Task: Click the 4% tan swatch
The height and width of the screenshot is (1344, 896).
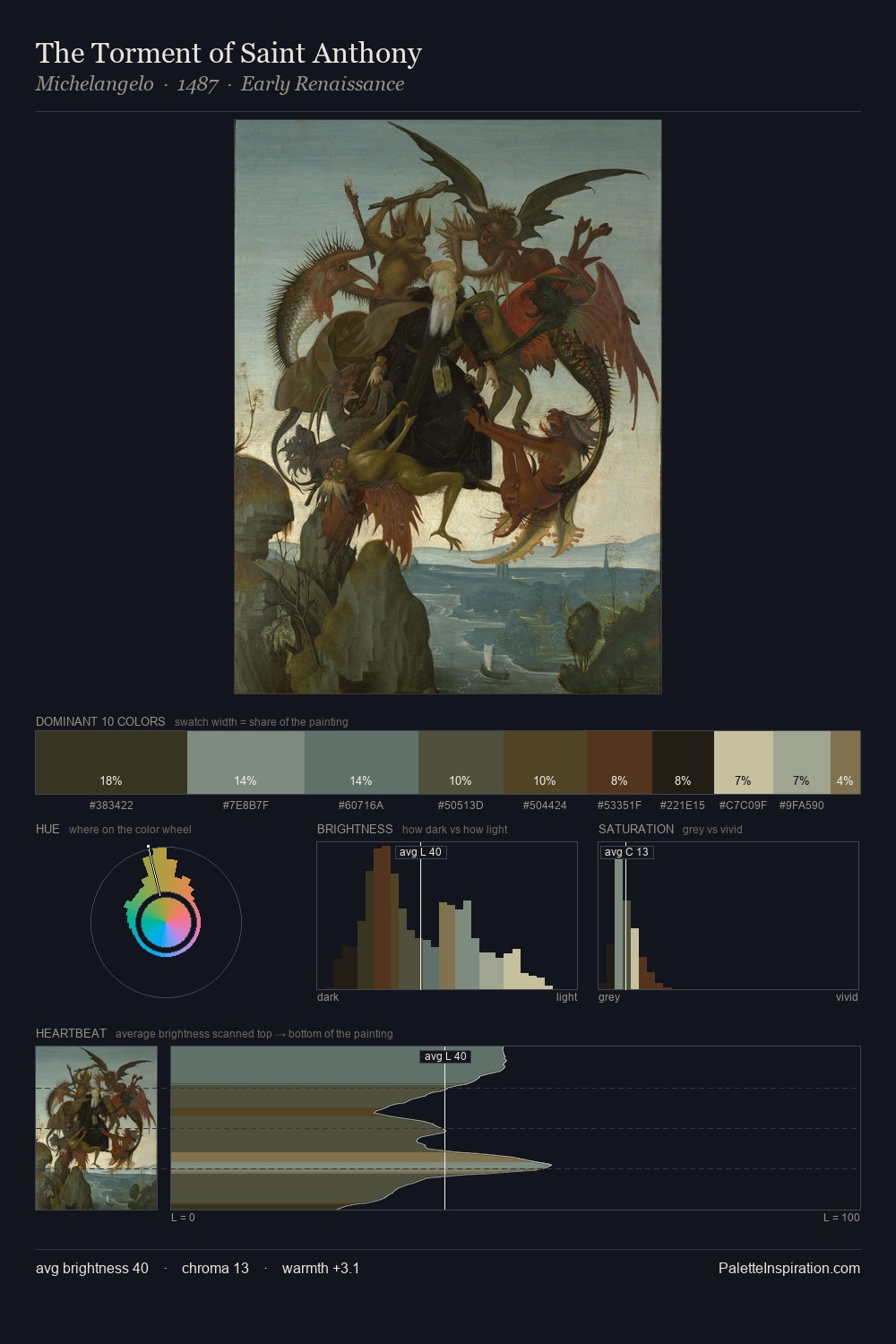Action: click(x=845, y=762)
